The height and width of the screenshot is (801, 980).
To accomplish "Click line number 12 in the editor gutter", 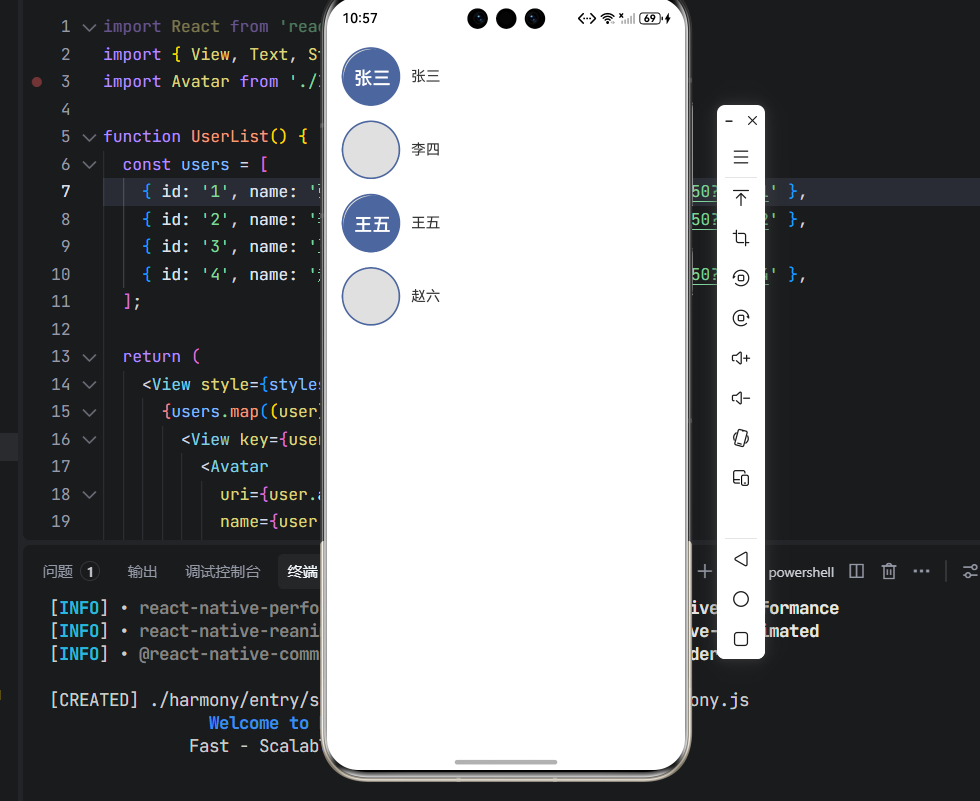I will pyautogui.click(x=61, y=329).
